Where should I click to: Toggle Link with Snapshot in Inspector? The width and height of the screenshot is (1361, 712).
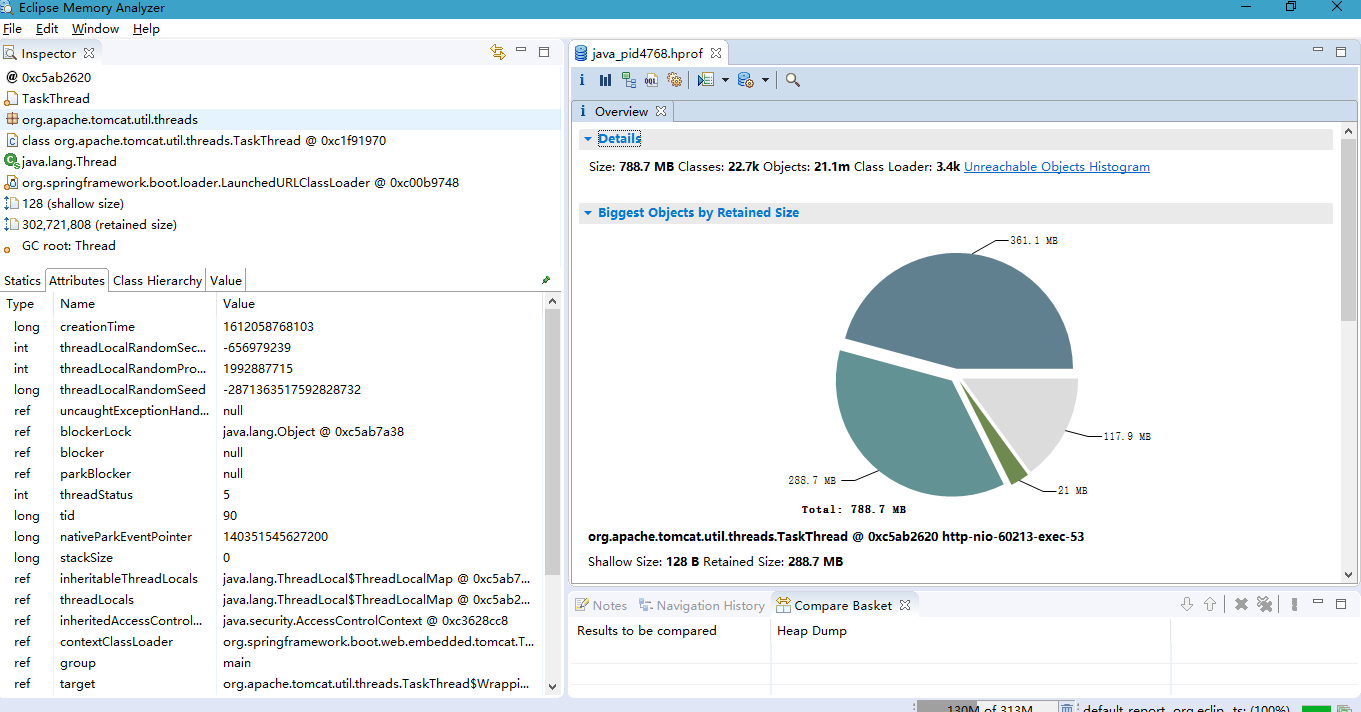(x=497, y=52)
